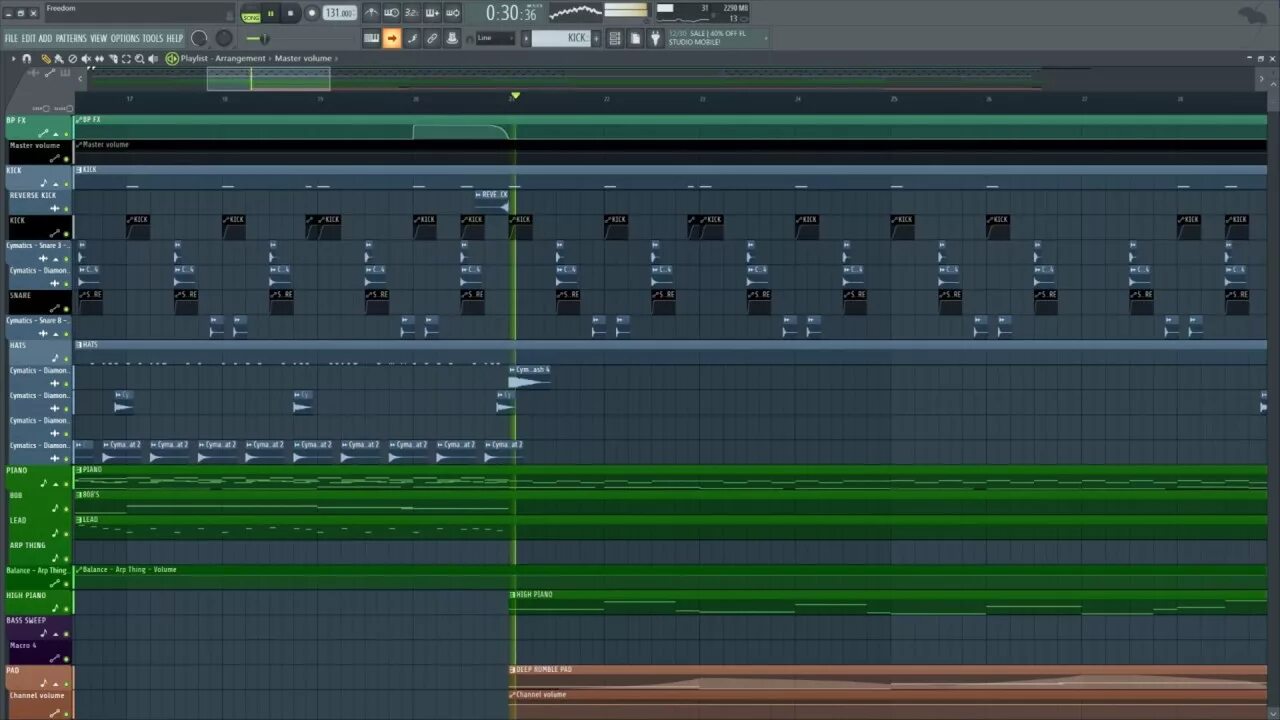Select the Paint tool in the Playlist toolbar
Screen dimensions: 1280x720
(59, 58)
